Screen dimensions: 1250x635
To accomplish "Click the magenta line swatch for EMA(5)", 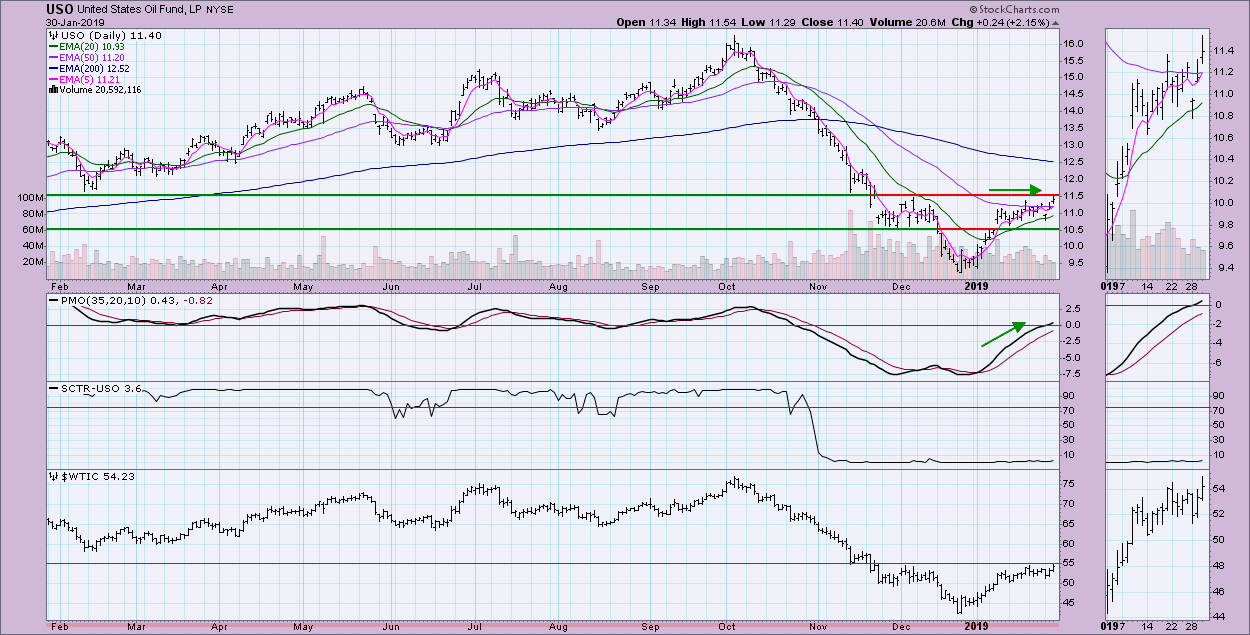I will (x=55, y=80).
